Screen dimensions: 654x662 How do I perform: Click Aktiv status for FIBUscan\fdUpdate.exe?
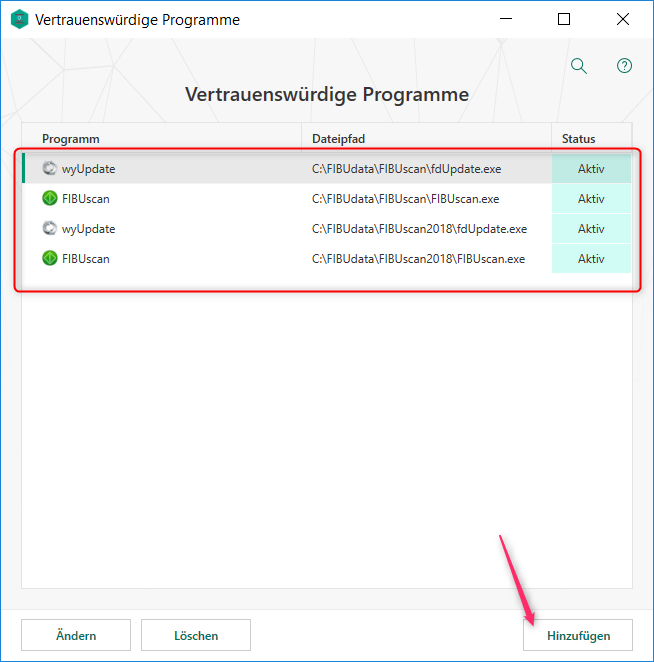[591, 169]
